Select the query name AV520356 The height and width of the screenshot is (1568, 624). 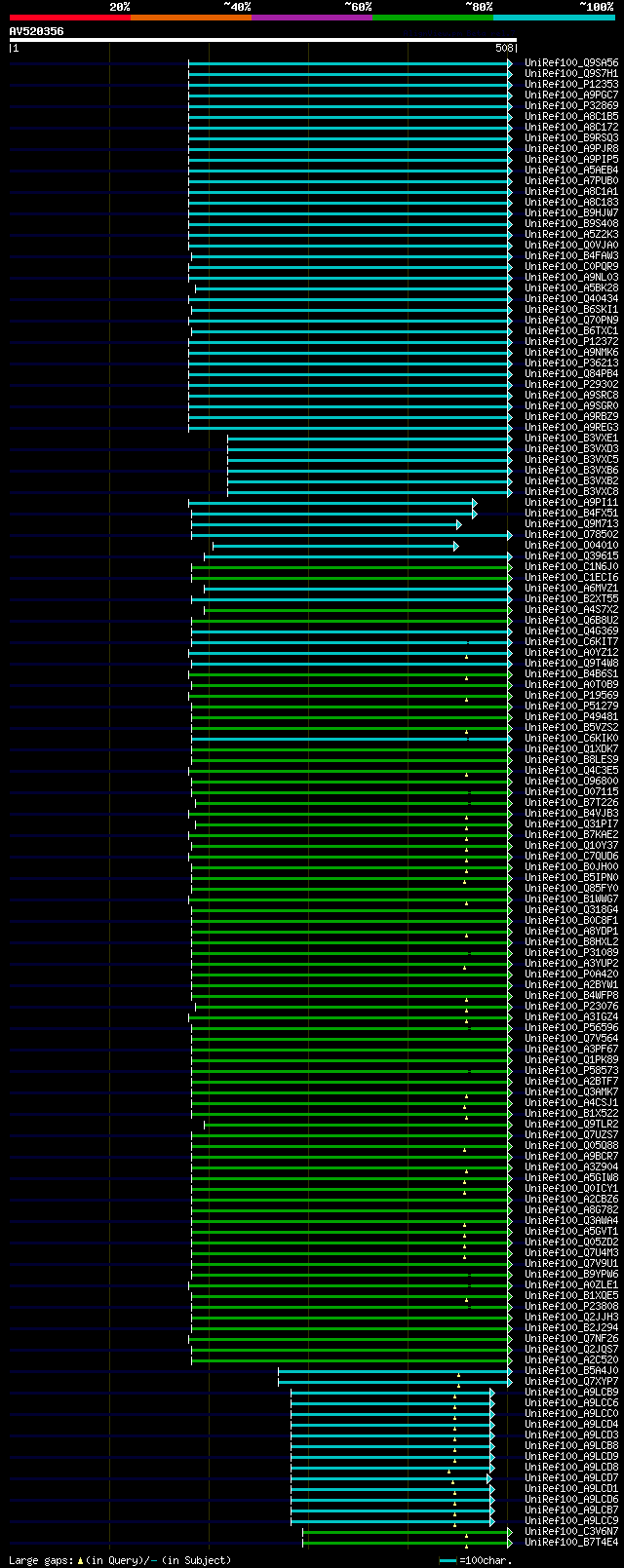tap(37, 31)
